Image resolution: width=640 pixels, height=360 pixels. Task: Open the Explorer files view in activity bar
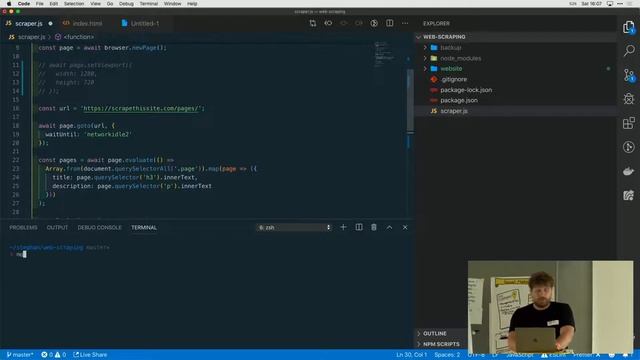pos(629,28)
